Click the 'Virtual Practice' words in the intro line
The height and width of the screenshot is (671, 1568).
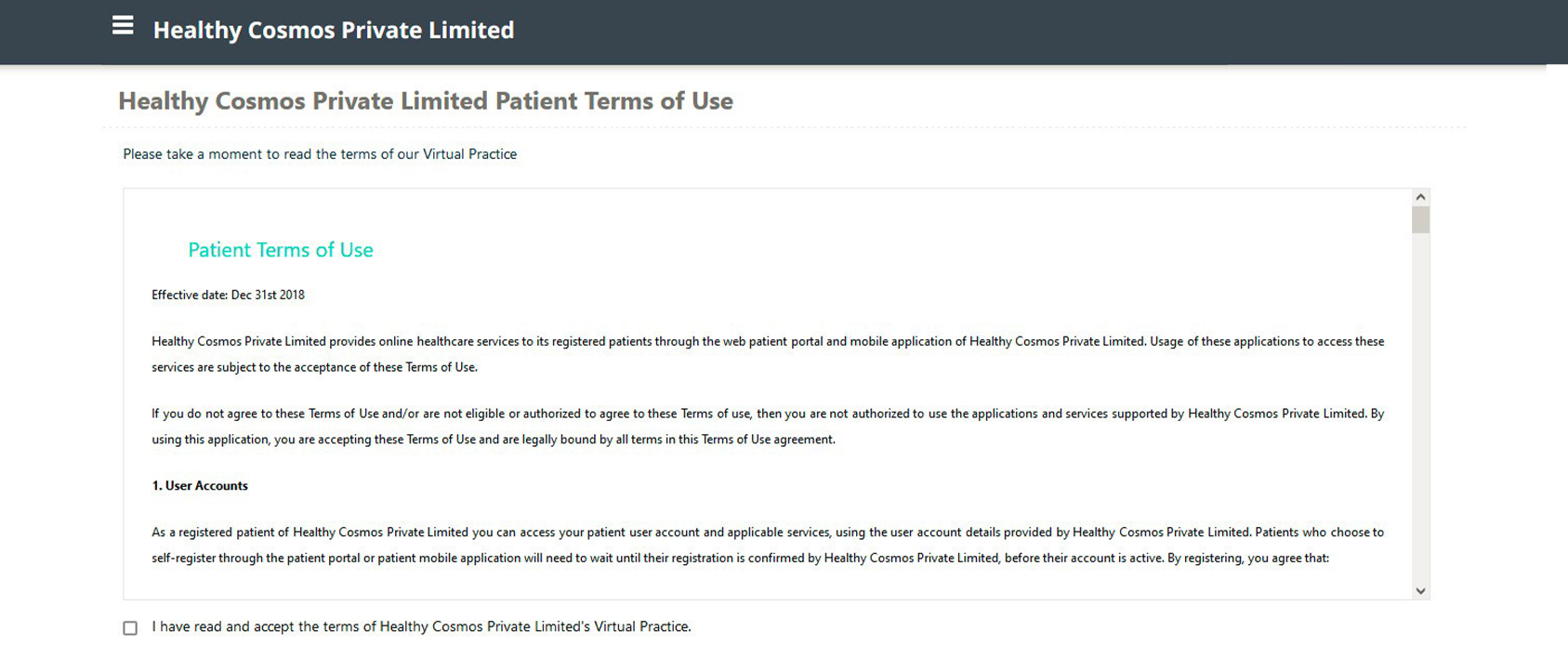point(469,154)
